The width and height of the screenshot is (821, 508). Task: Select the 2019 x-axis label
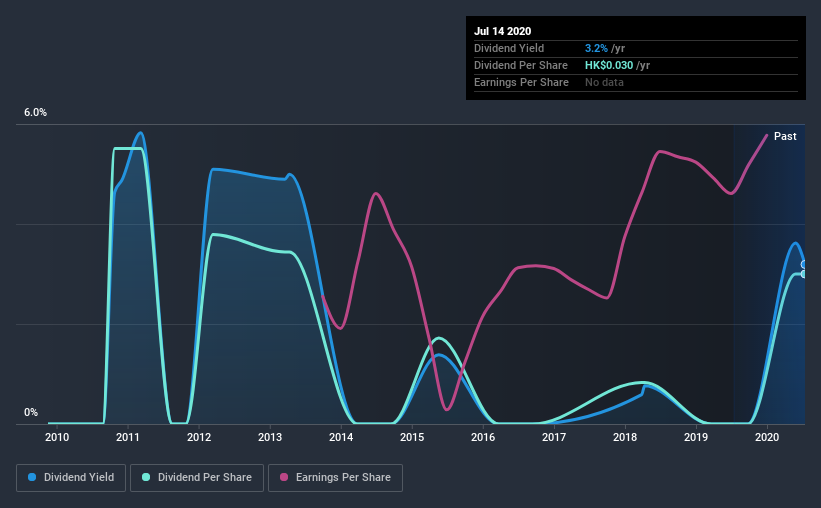(x=696, y=437)
